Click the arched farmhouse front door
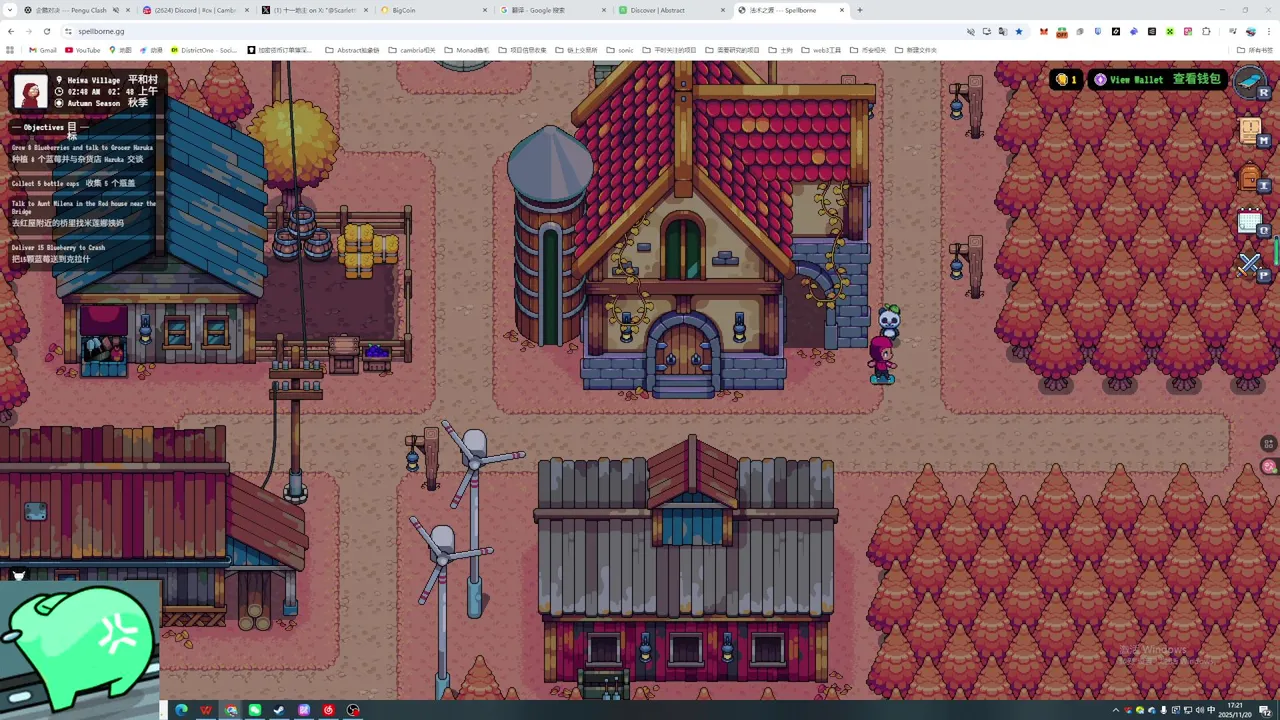The image size is (1280, 720). pyautogui.click(x=684, y=352)
